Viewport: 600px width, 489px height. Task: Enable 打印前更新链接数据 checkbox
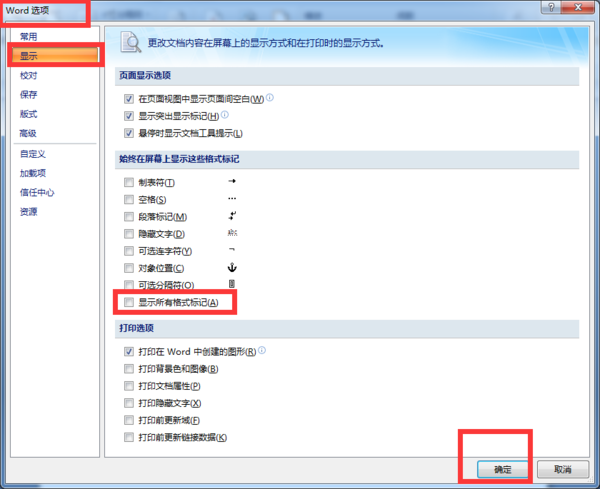129,437
